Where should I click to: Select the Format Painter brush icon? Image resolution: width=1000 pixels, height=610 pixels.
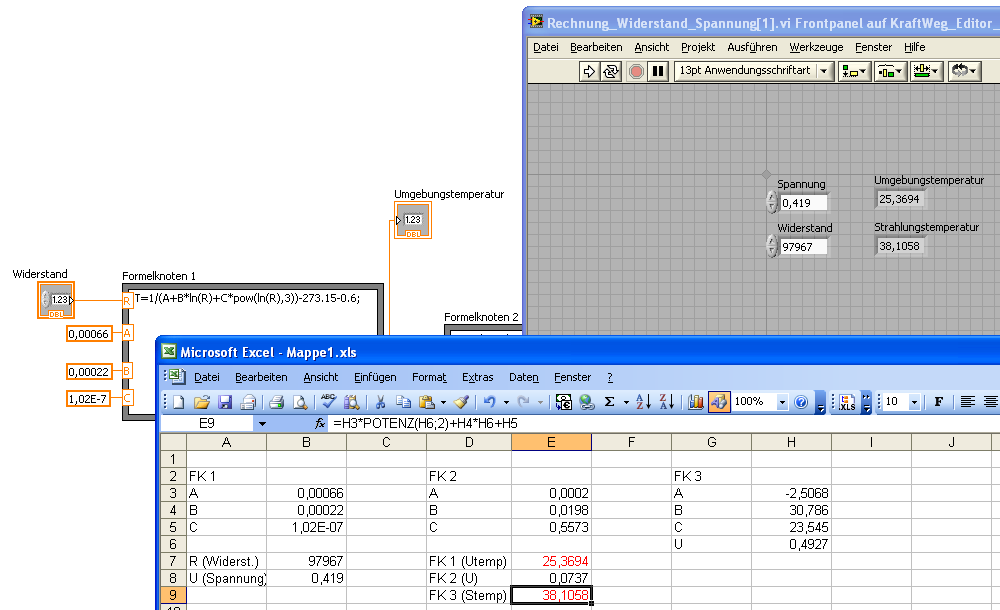coord(461,401)
